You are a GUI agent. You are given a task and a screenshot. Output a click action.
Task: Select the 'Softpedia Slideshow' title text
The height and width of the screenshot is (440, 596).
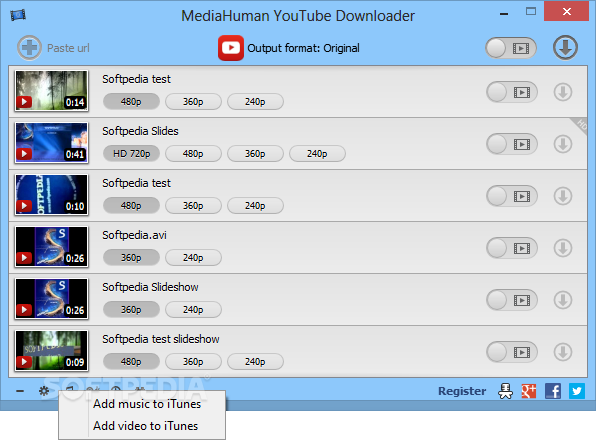click(x=150, y=287)
